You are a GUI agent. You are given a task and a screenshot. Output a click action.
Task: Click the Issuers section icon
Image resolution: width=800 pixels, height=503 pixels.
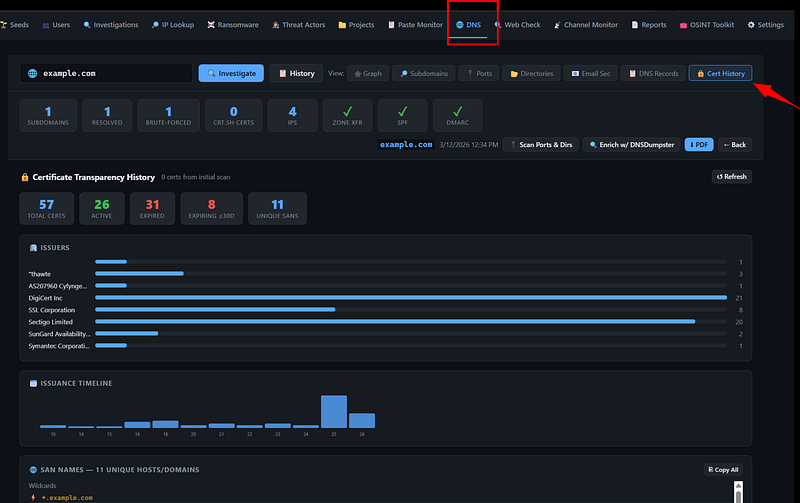[x=33, y=247]
